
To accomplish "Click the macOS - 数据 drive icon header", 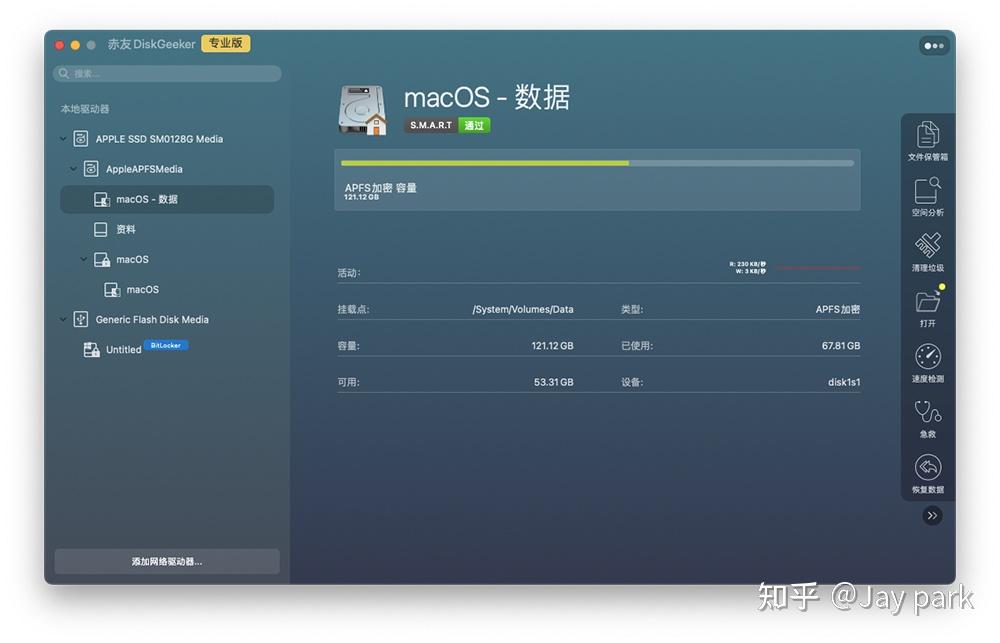I will [363, 106].
